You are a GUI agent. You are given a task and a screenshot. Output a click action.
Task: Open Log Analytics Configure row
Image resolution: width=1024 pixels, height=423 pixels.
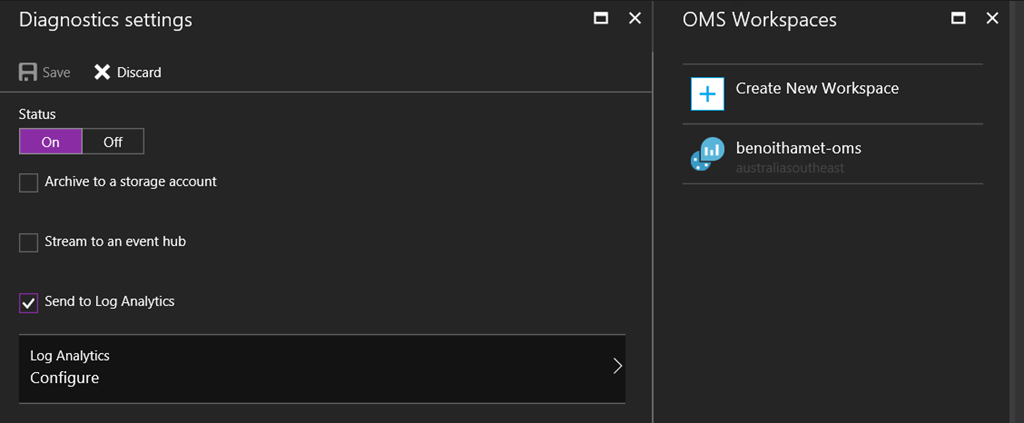(300, 368)
